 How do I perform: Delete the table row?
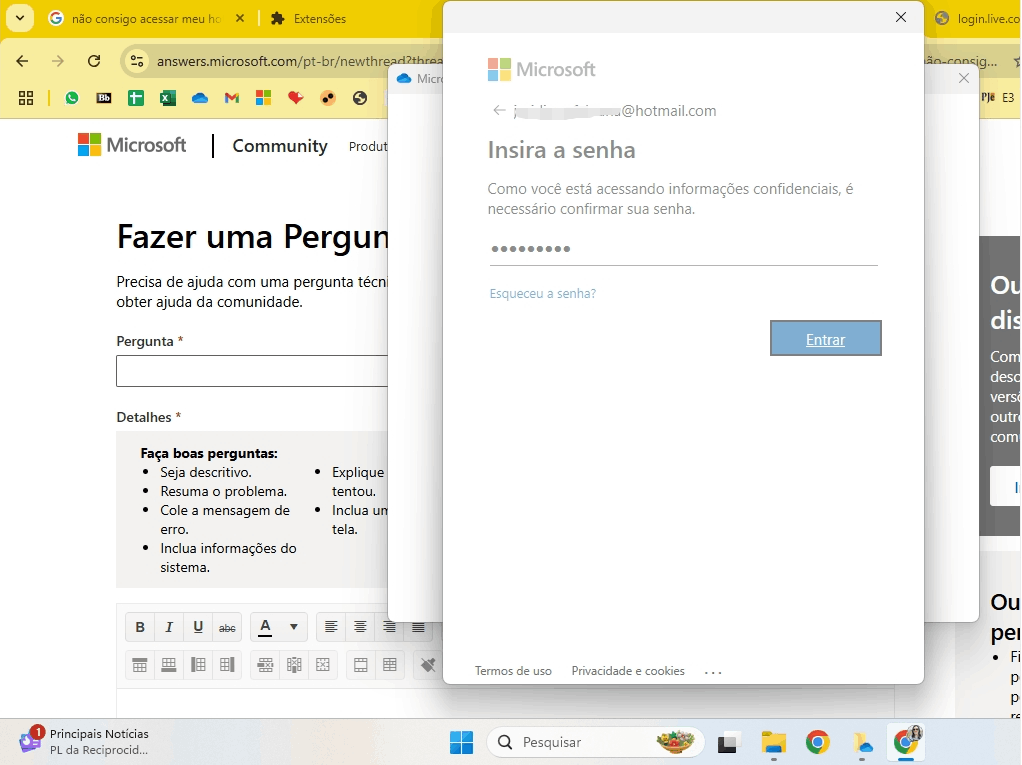point(265,665)
